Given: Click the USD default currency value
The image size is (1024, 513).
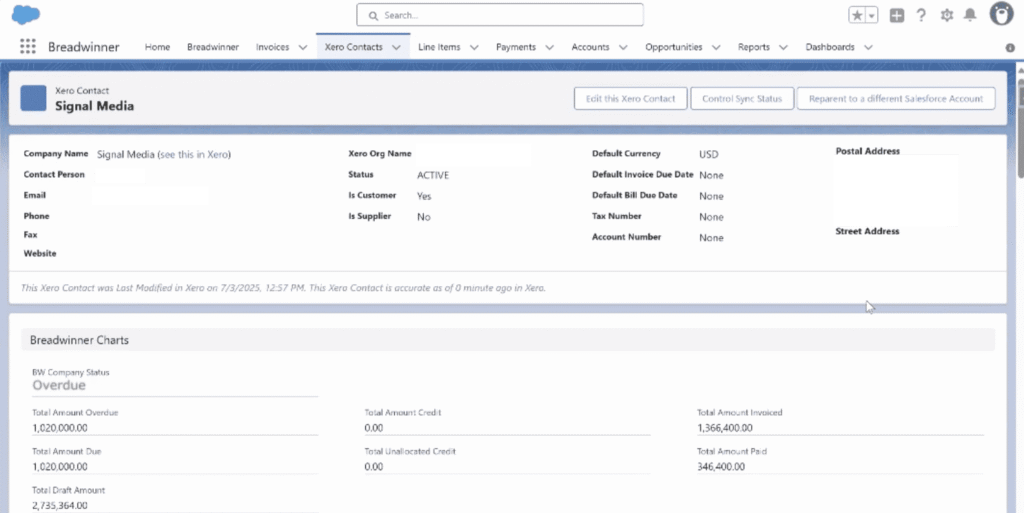Looking at the screenshot, I should [709, 155].
